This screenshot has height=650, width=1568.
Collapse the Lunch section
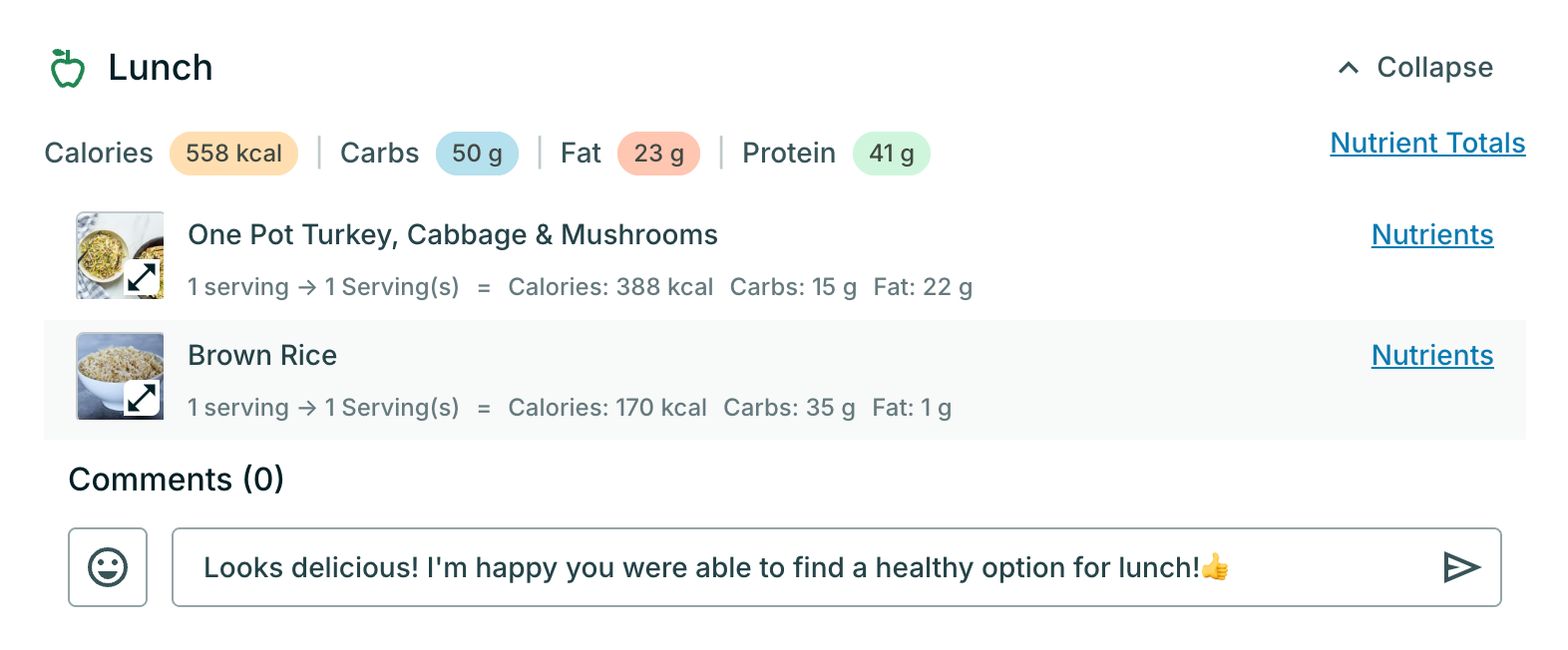tap(1434, 68)
